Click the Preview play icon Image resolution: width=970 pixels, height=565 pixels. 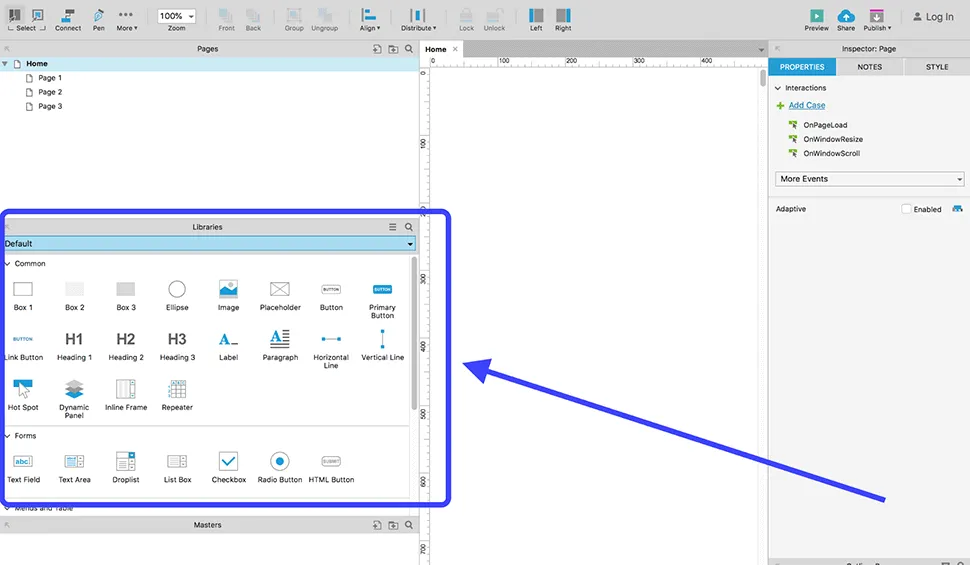click(816, 16)
